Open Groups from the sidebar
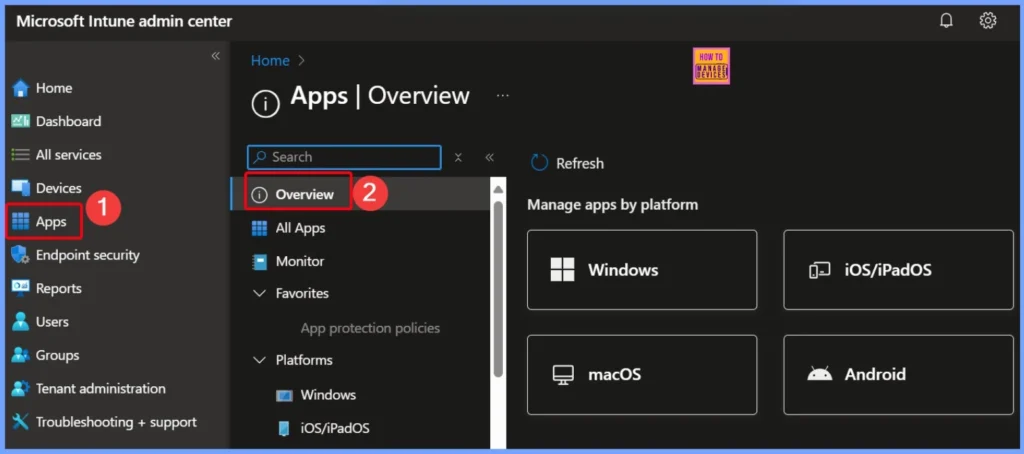The height and width of the screenshot is (454, 1024). (57, 355)
